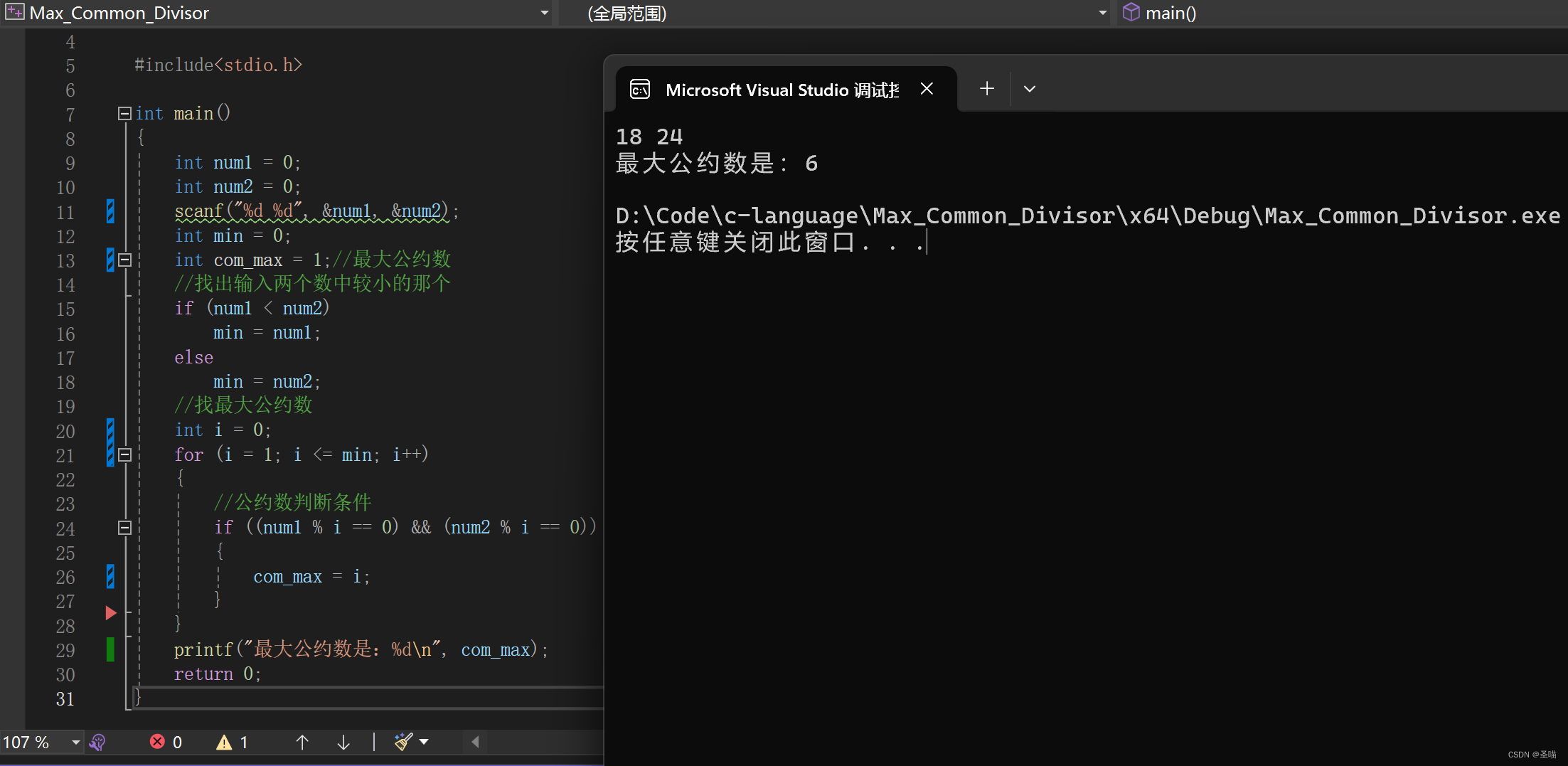The width and height of the screenshot is (1568, 766).
Task: Go to next issue with down arrow
Action: click(343, 743)
